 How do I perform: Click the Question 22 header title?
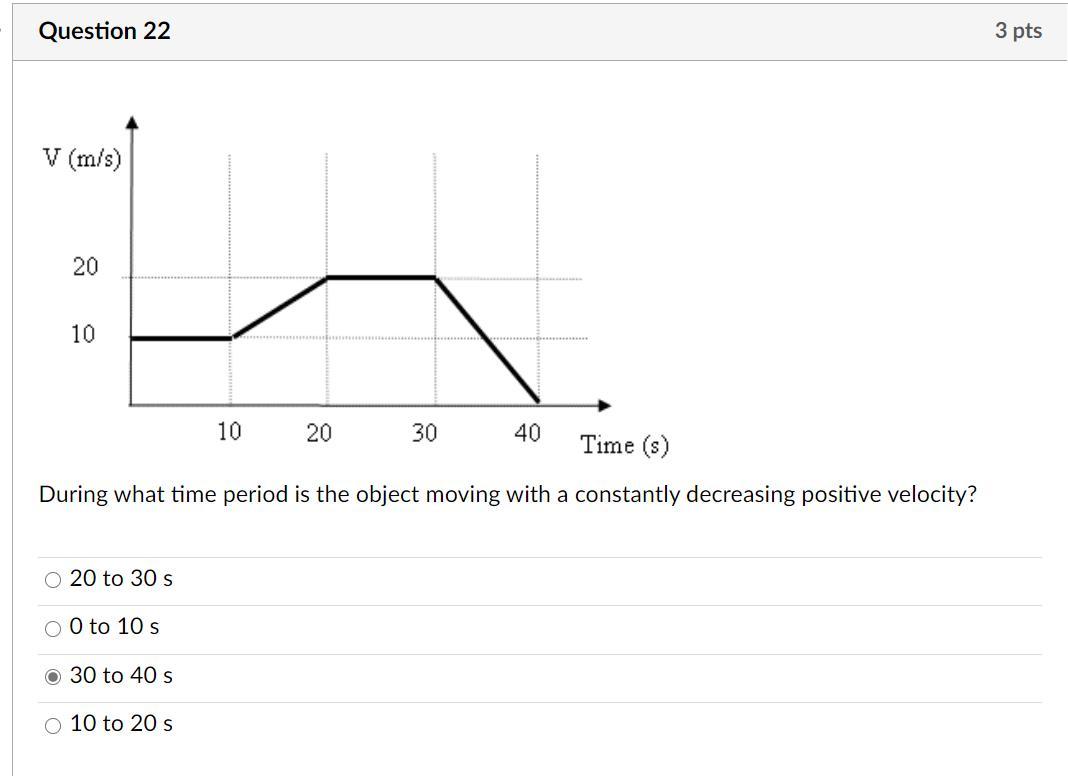[104, 31]
